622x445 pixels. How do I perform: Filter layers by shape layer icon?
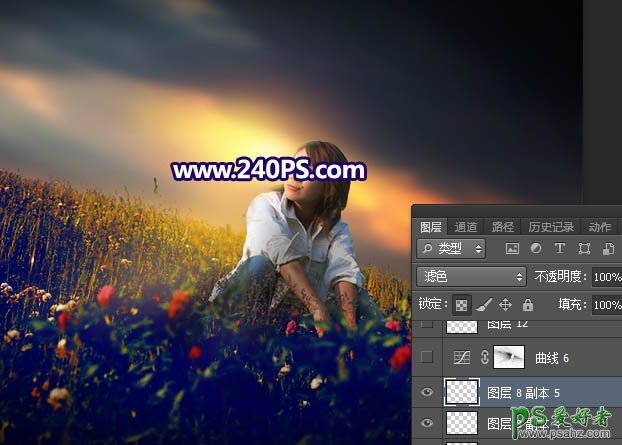582,248
